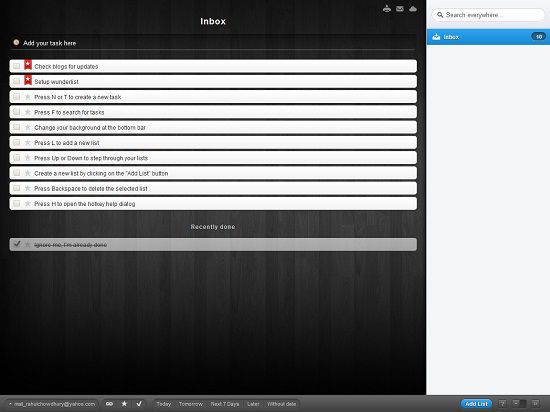Tick the Create a new list checkbox
Image resolution: width=550 pixels, height=412 pixels.
[16, 173]
